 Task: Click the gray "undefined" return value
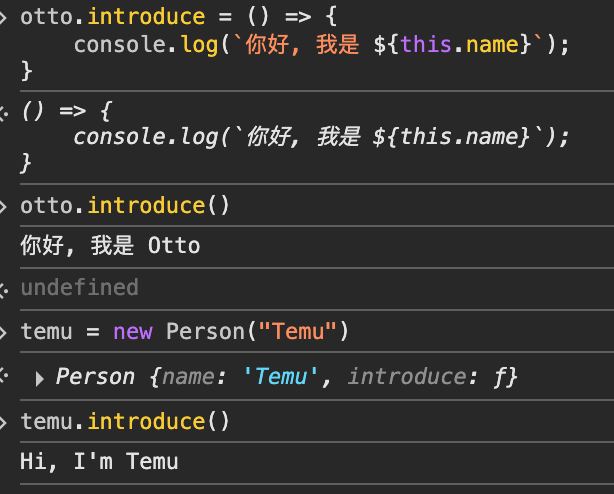(x=79, y=288)
